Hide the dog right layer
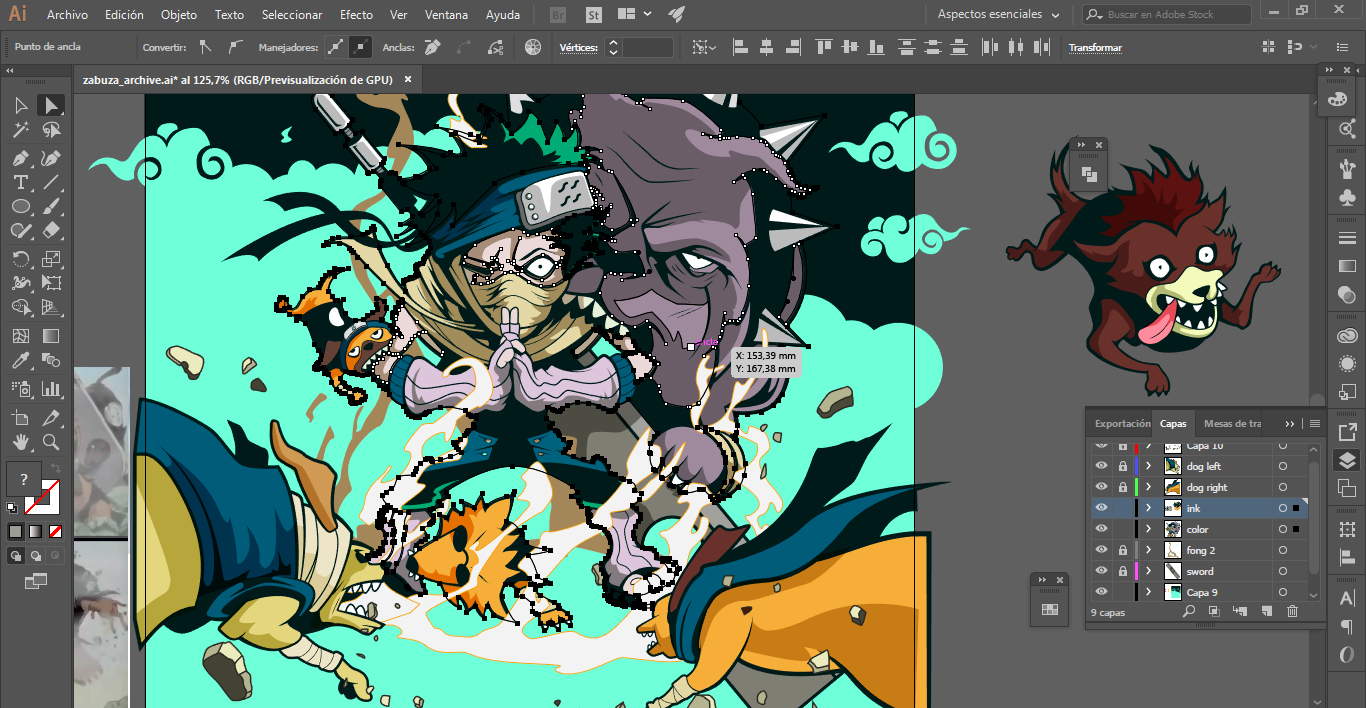This screenshot has width=1366, height=708. [x=1101, y=487]
